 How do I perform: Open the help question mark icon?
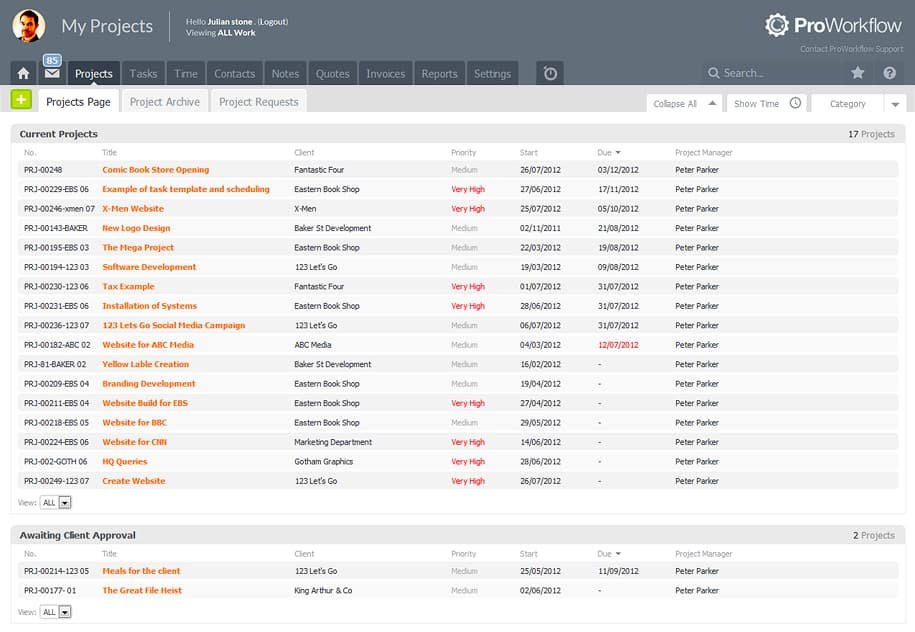click(889, 73)
